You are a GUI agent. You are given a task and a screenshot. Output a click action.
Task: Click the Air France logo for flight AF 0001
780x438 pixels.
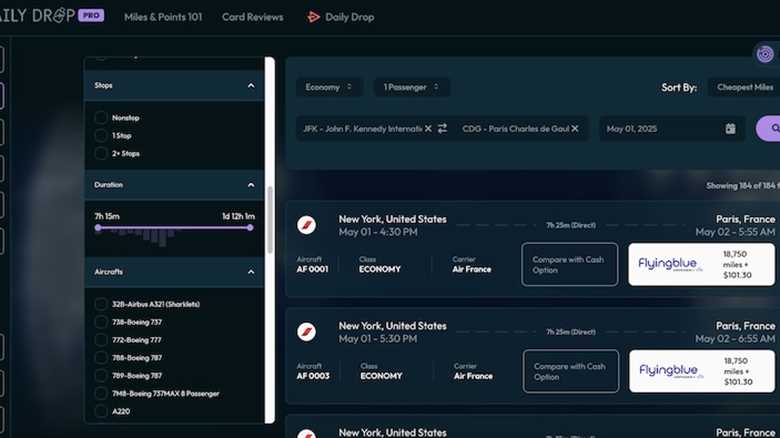coord(306,225)
